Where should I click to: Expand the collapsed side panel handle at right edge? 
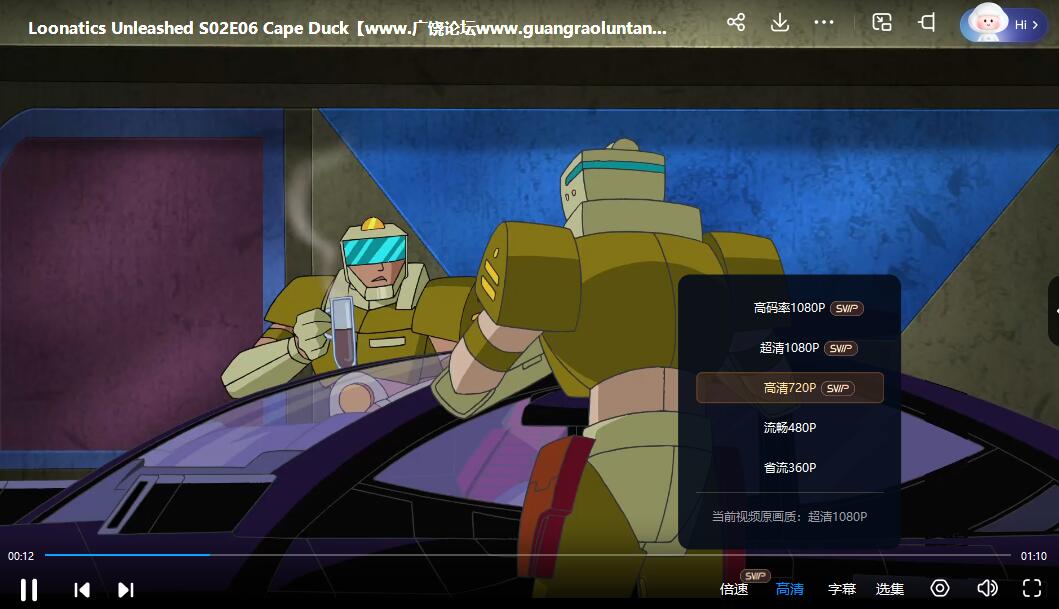coord(1054,311)
